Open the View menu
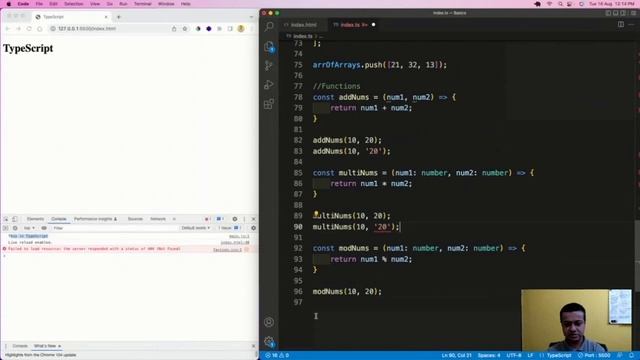640x360 pixels. click(x=95, y=4)
